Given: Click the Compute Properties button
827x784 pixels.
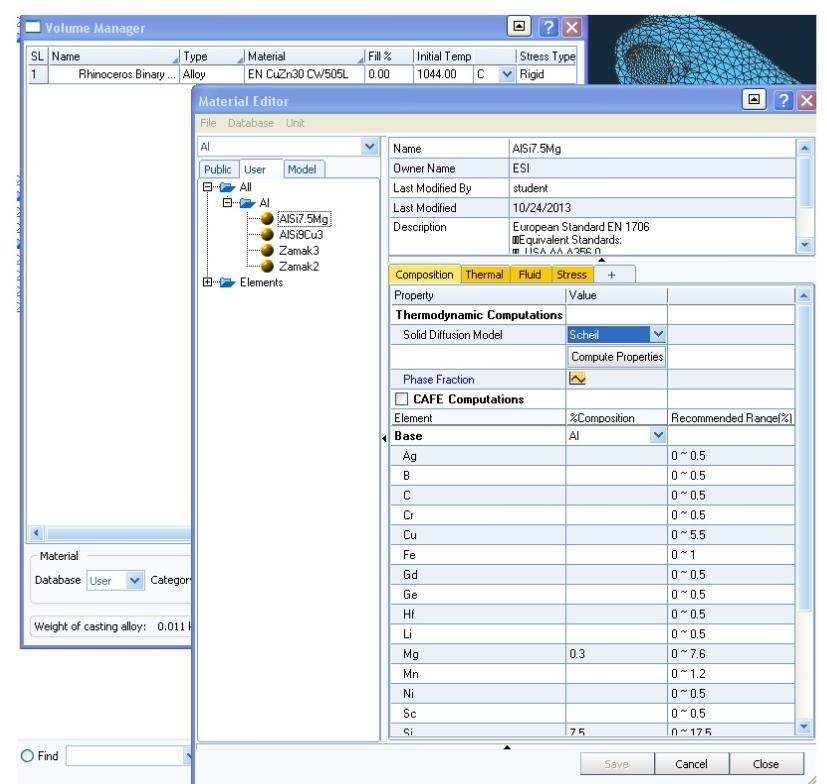Looking at the screenshot, I should click(x=617, y=357).
